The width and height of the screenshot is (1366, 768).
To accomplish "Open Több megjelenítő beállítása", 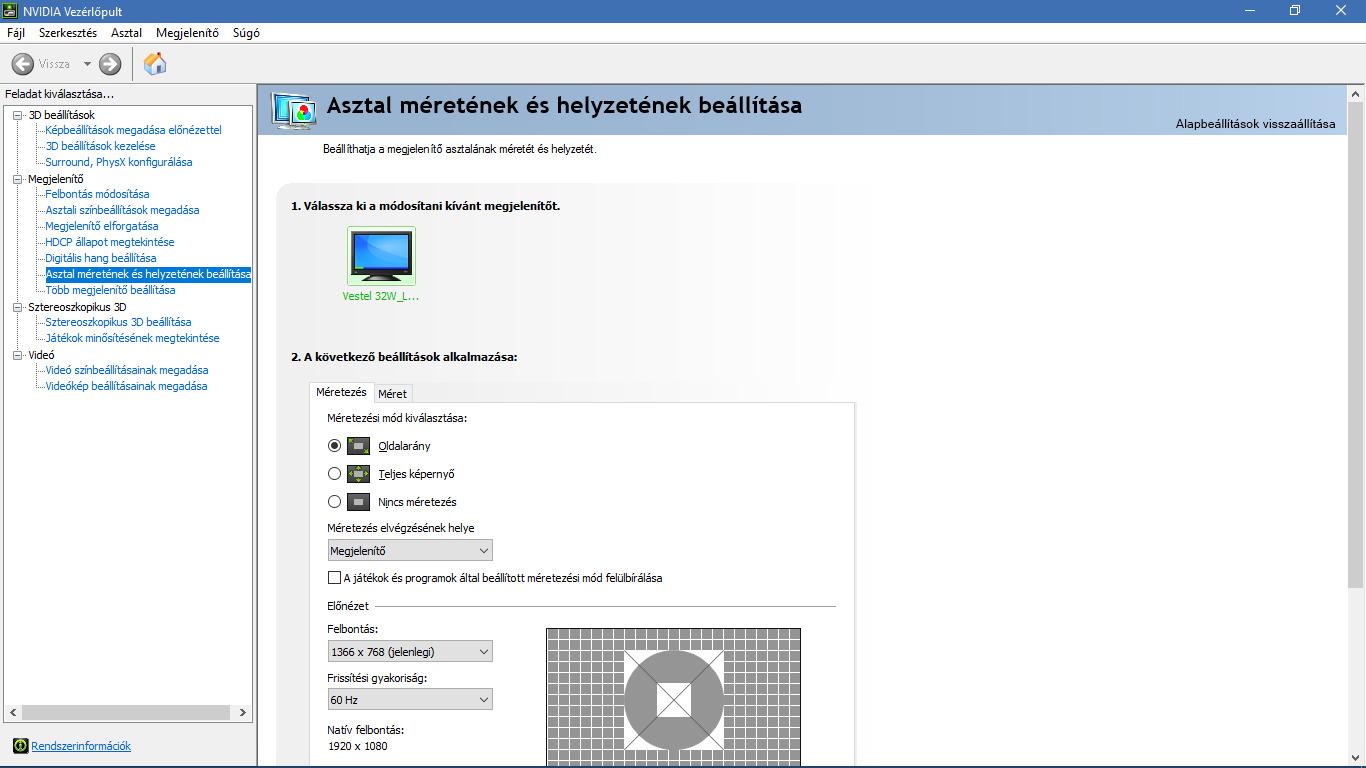I will coord(110,290).
